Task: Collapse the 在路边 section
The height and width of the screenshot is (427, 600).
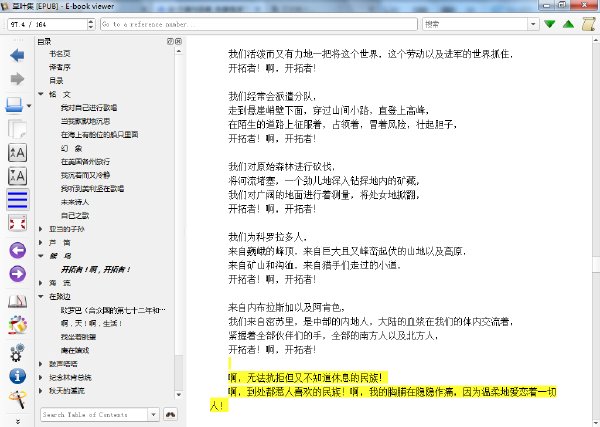Action: (41, 297)
